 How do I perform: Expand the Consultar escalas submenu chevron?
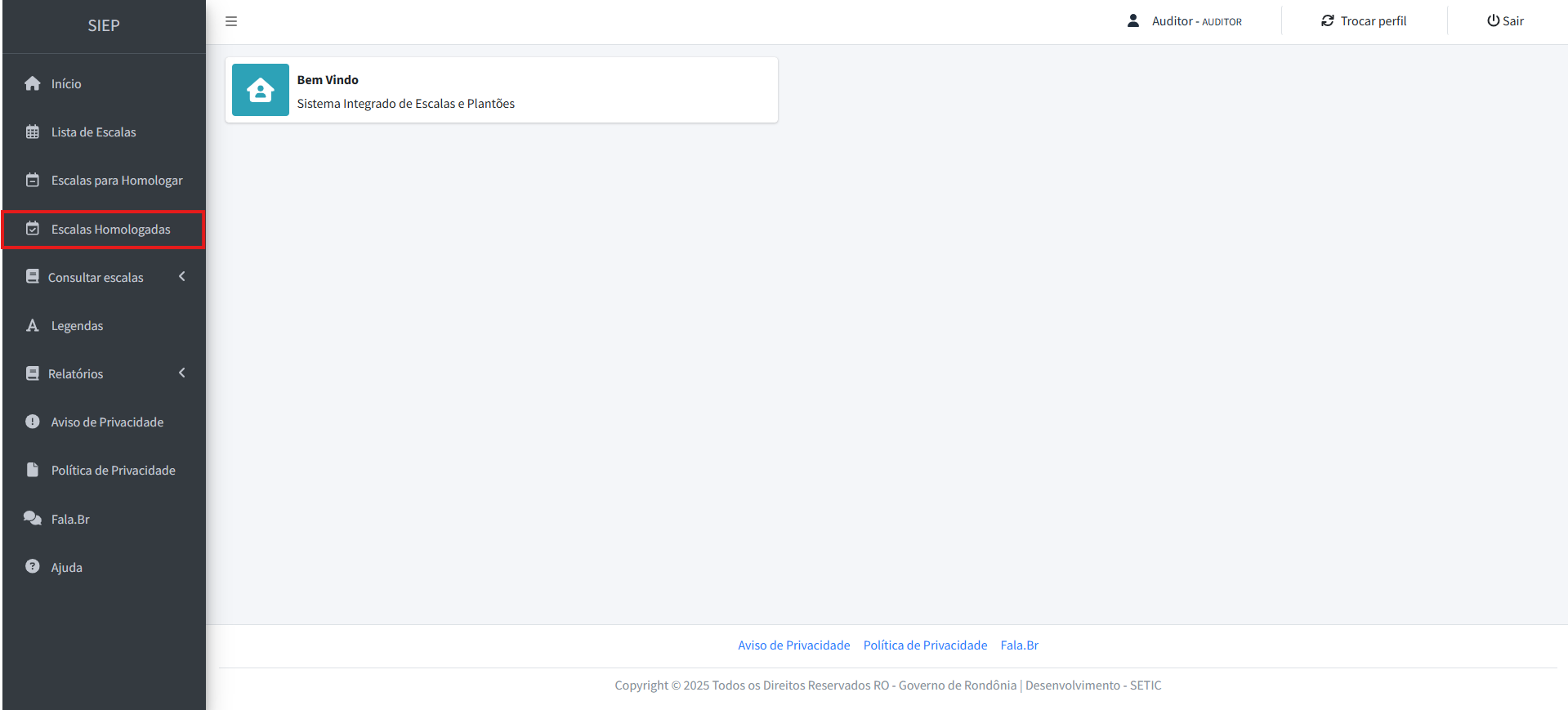click(182, 277)
